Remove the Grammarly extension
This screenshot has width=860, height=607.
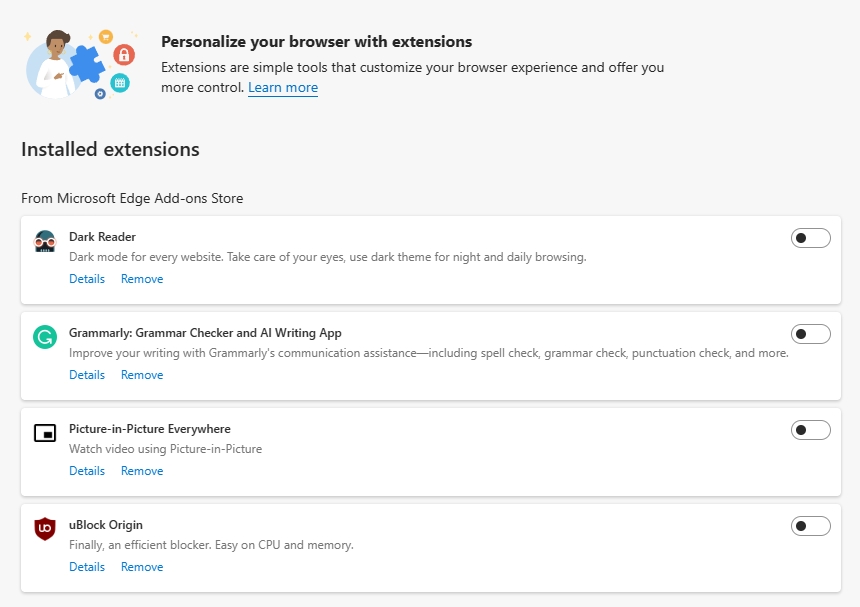[142, 375]
